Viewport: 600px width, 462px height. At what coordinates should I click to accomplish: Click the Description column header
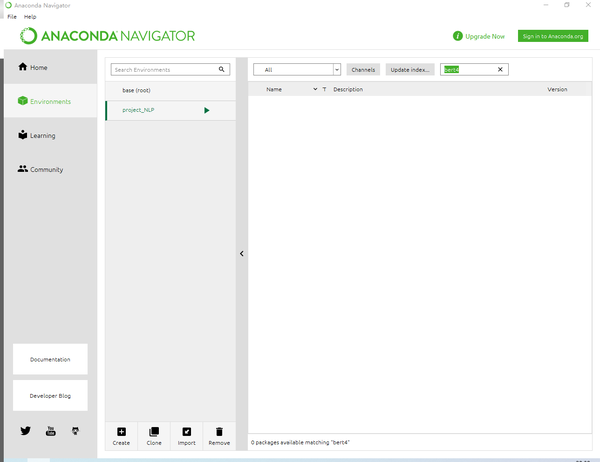point(348,89)
